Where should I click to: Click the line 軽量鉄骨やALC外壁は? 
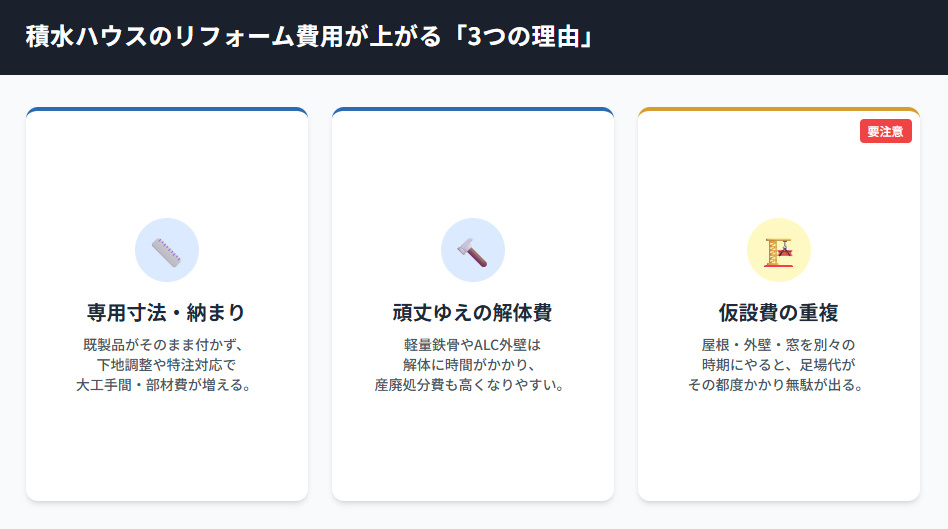472,345
